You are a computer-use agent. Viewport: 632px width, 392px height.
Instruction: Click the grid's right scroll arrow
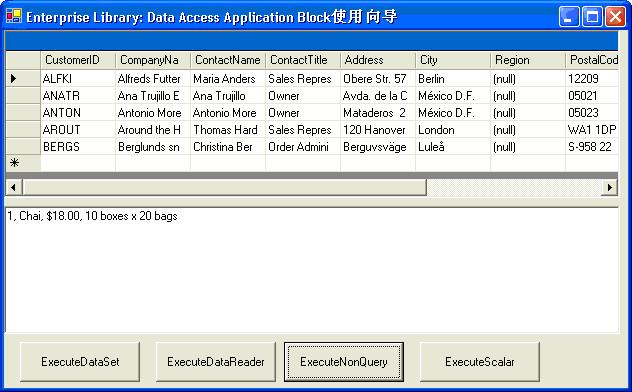pyautogui.click(x=609, y=187)
